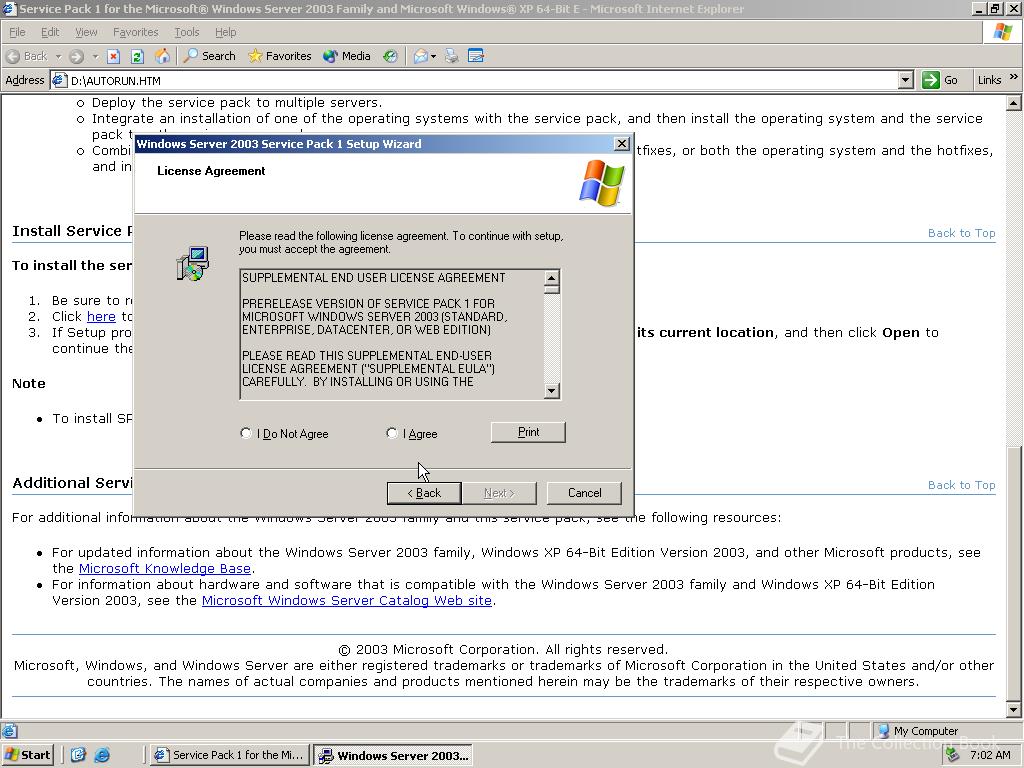The image size is (1024, 768).
Task: Click the Start button
Action: tap(27, 755)
